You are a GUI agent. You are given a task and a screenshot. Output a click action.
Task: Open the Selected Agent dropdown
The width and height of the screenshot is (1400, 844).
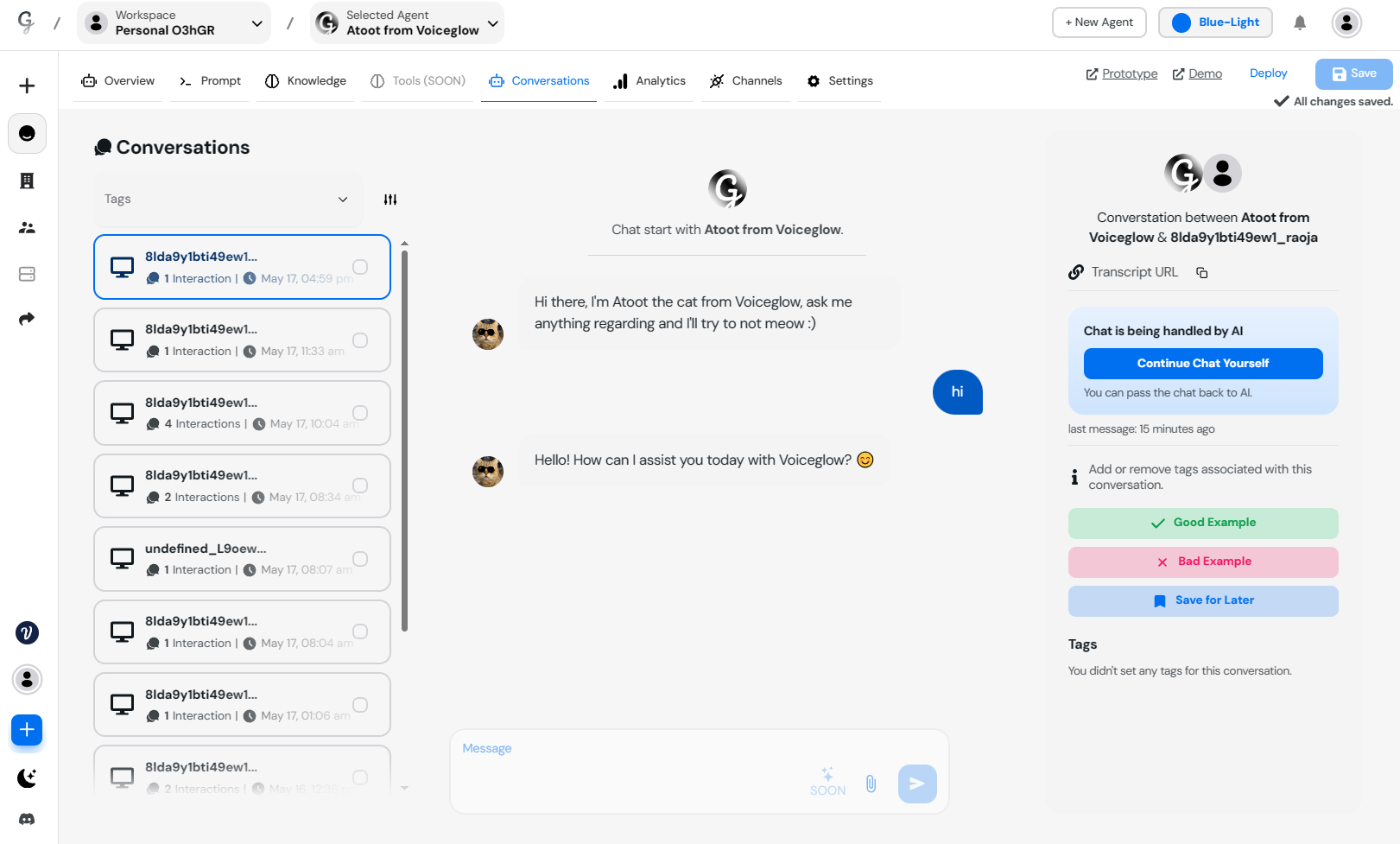tap(407, 22)
